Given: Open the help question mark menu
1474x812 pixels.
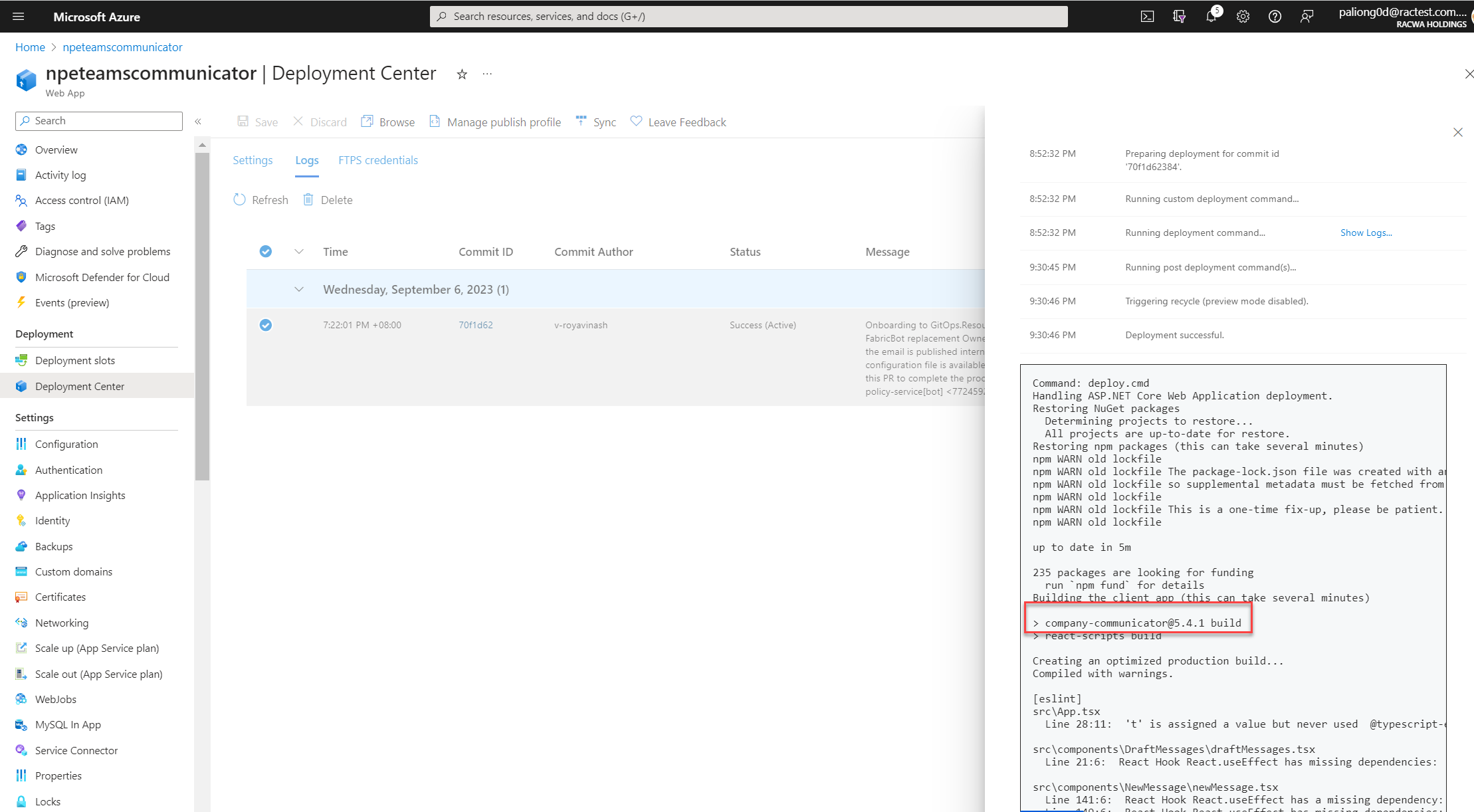Looking at the screenshot, I should pyautogui.click(x=1275, y=16).
